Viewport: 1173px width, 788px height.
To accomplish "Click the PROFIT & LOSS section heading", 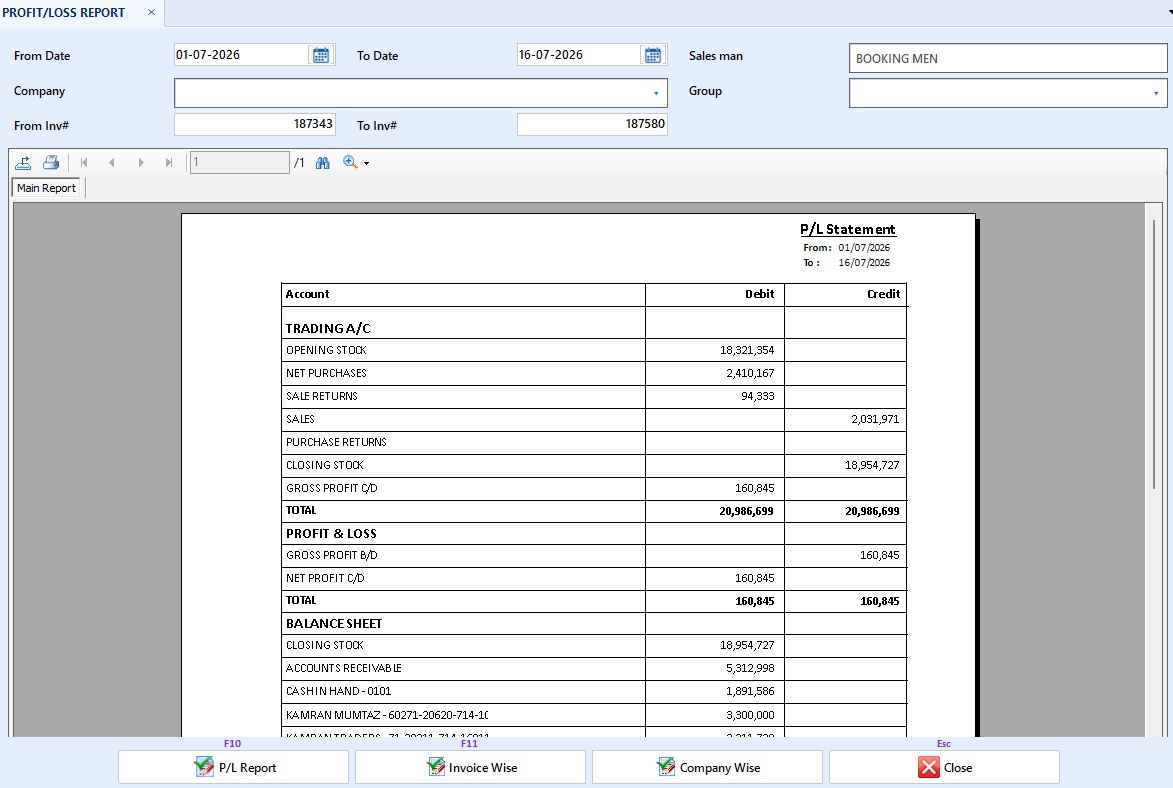I will 331,534.
